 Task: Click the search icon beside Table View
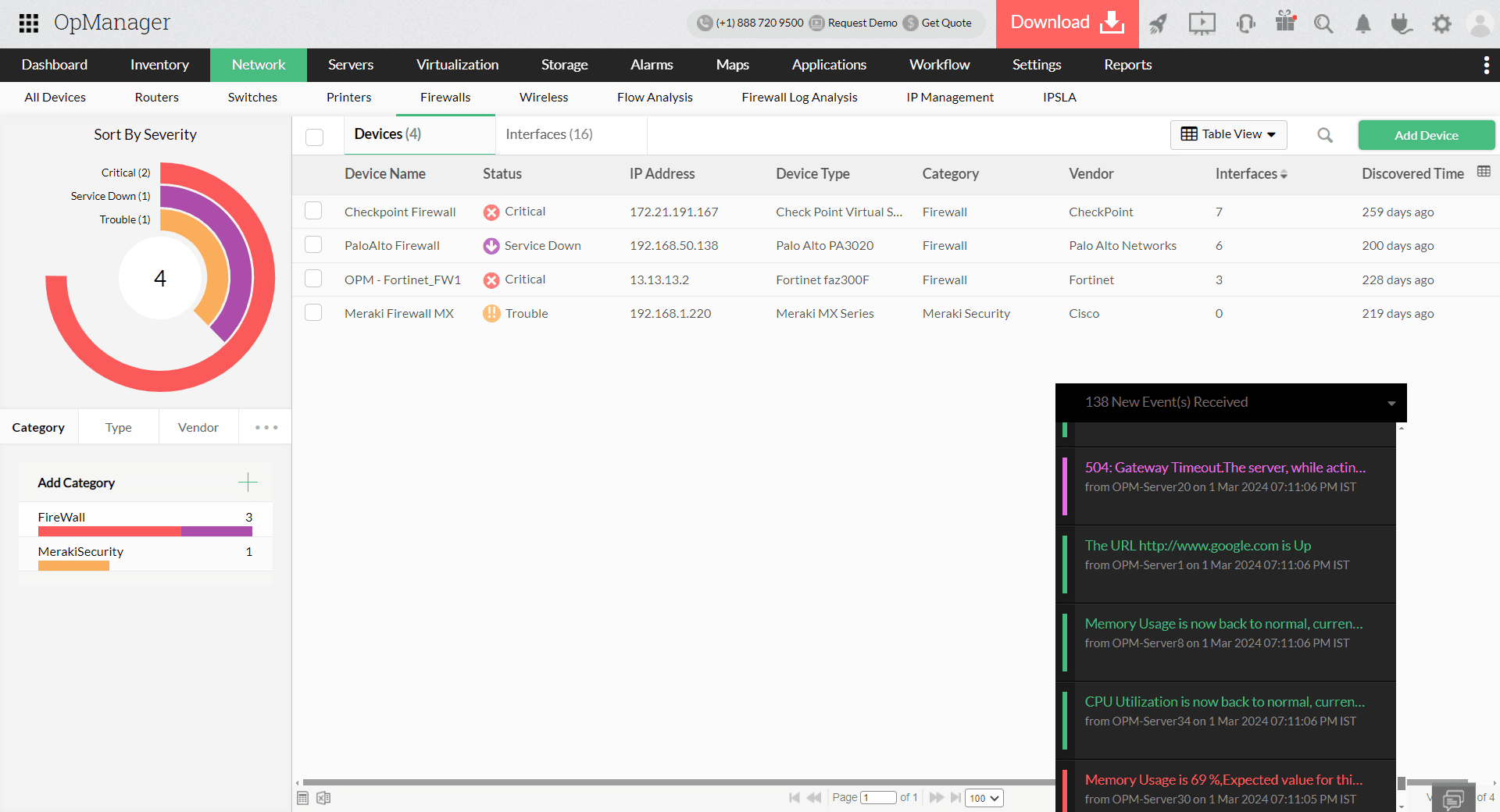click(1325, 135)
